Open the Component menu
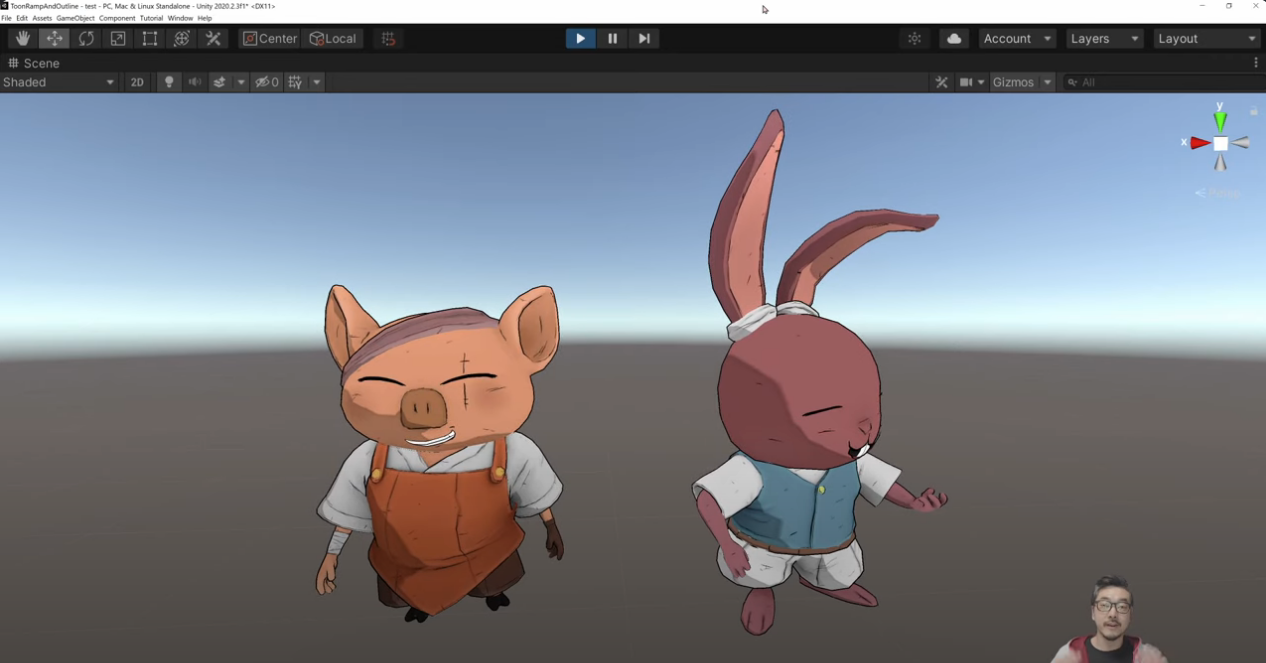Screen dimensions: 1266x663 117,18
